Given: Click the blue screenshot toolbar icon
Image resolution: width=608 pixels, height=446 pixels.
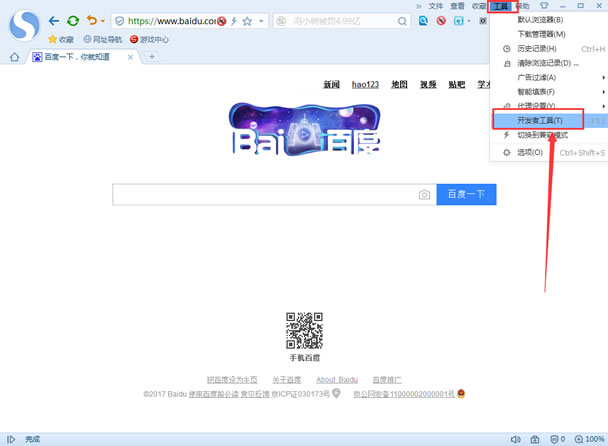Looking at the screenshot, I should pos(459,21).
